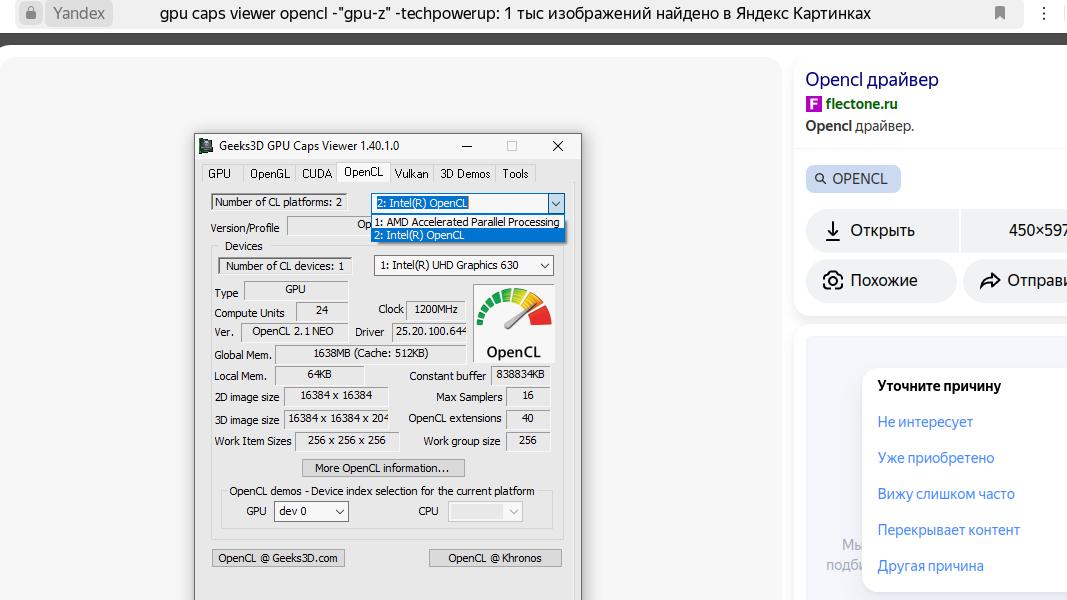Select Другая причина reason
Viewport: 1067px width, 600px height.
pyautogui.click(x=930, y=566)
